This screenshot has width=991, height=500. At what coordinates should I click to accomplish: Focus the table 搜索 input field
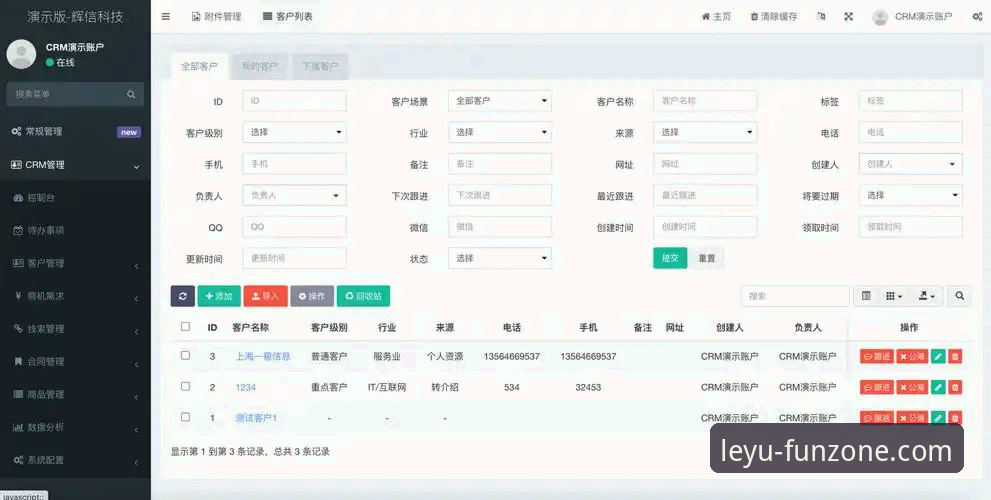pyautogui.click(x=795, y=296)
